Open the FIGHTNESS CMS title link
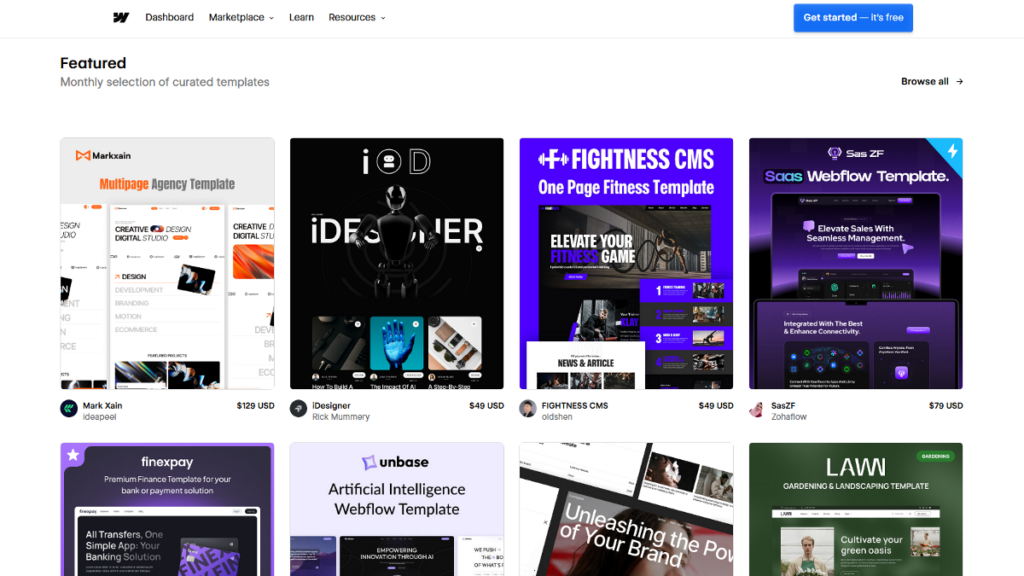 click(x=575, y=406)
